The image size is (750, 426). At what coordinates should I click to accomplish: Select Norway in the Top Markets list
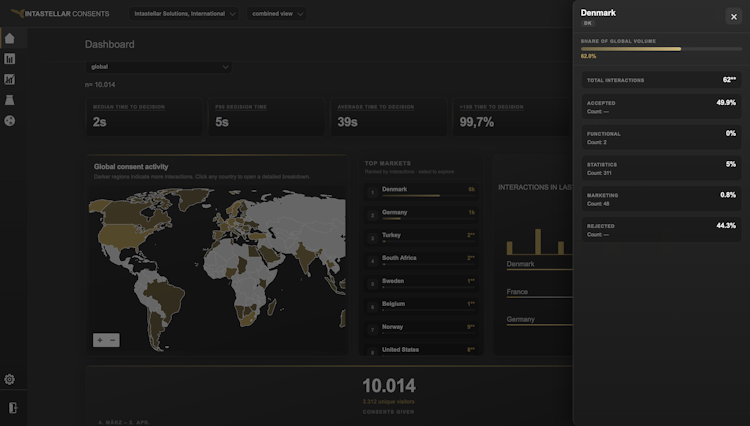(421, 329)
